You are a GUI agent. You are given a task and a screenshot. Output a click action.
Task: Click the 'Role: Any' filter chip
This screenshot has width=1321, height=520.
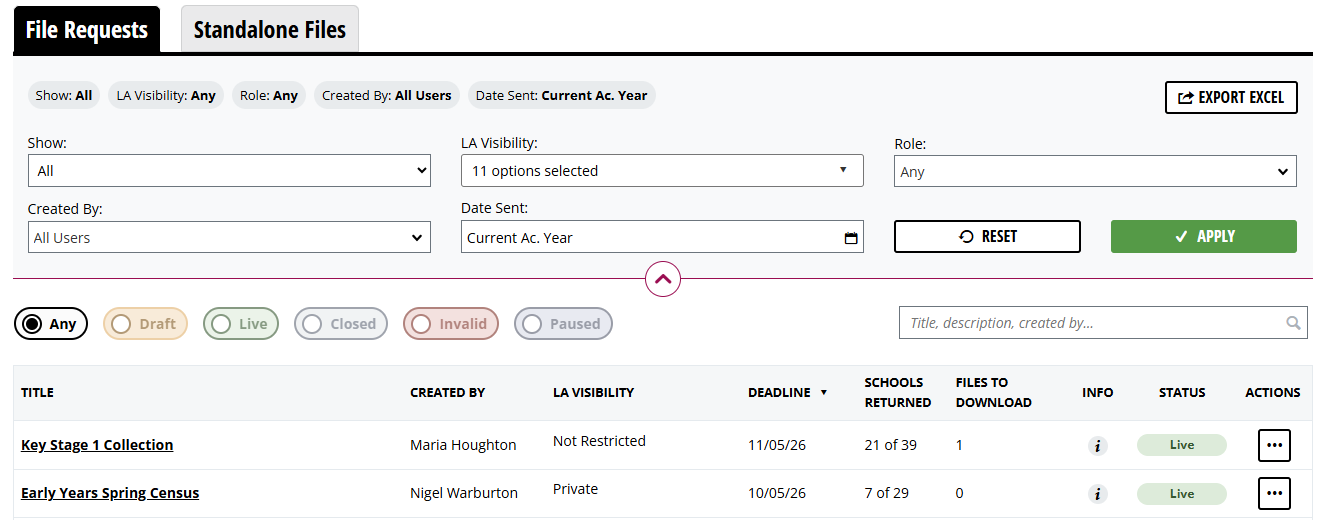[x=269, y=96]
